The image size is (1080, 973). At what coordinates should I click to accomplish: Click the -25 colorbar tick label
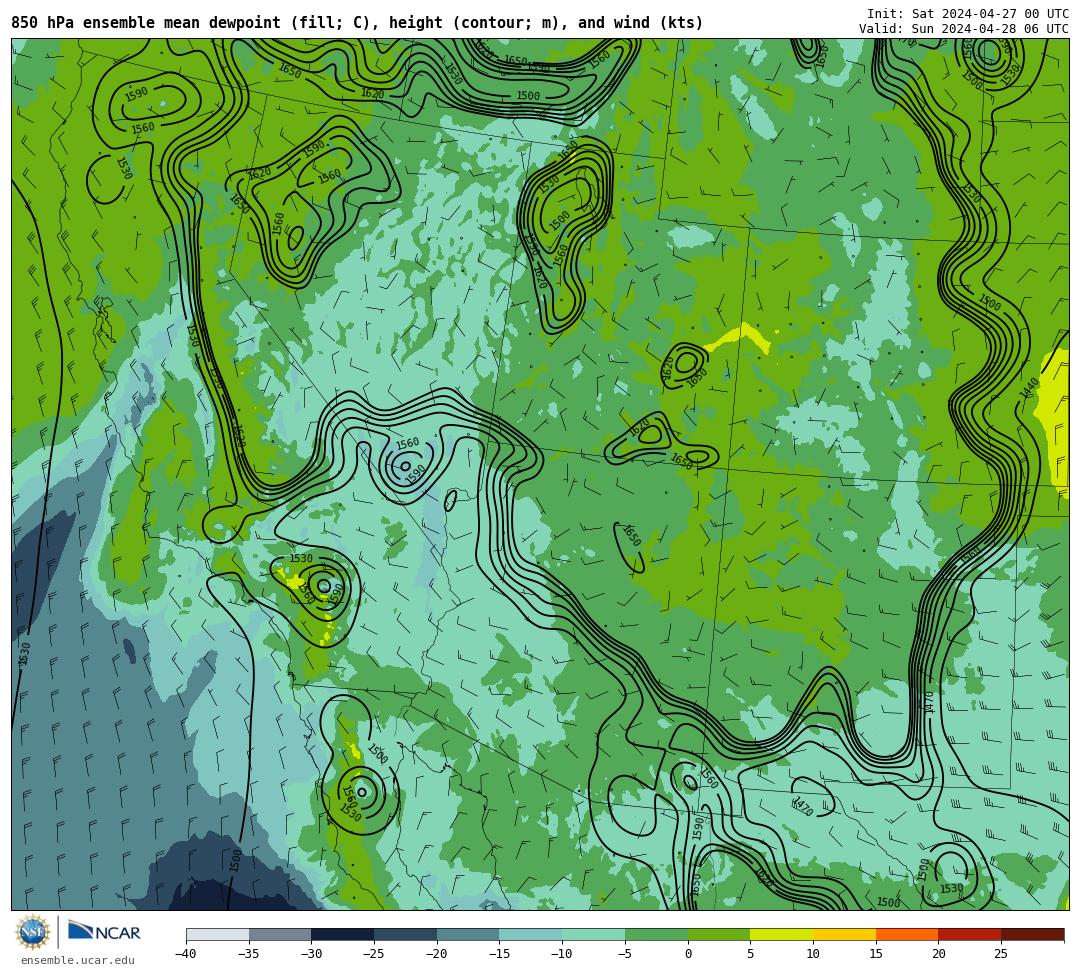[x=374, y=954]
